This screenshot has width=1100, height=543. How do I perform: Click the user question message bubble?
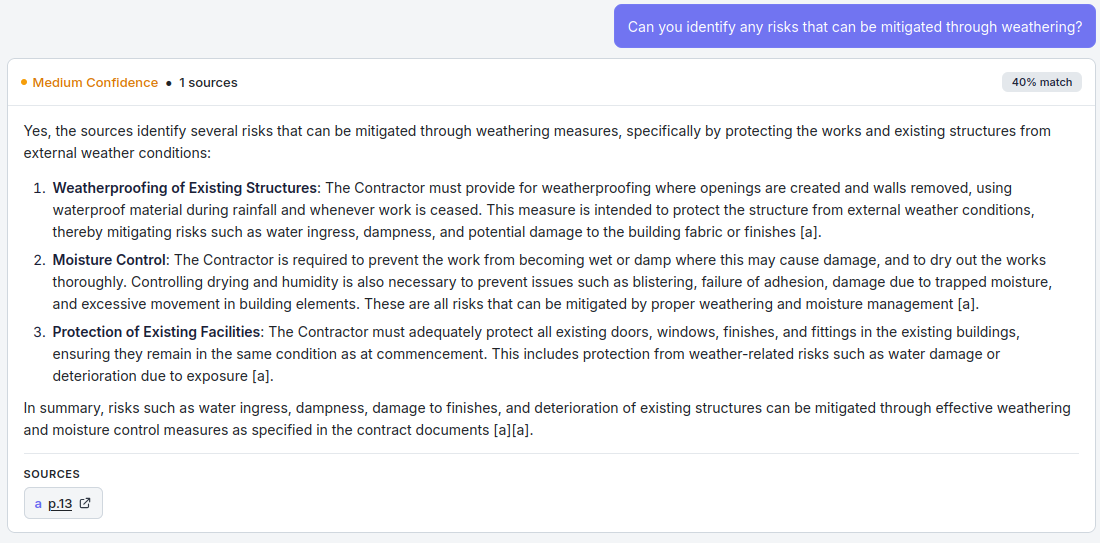[x=854, y=27]
